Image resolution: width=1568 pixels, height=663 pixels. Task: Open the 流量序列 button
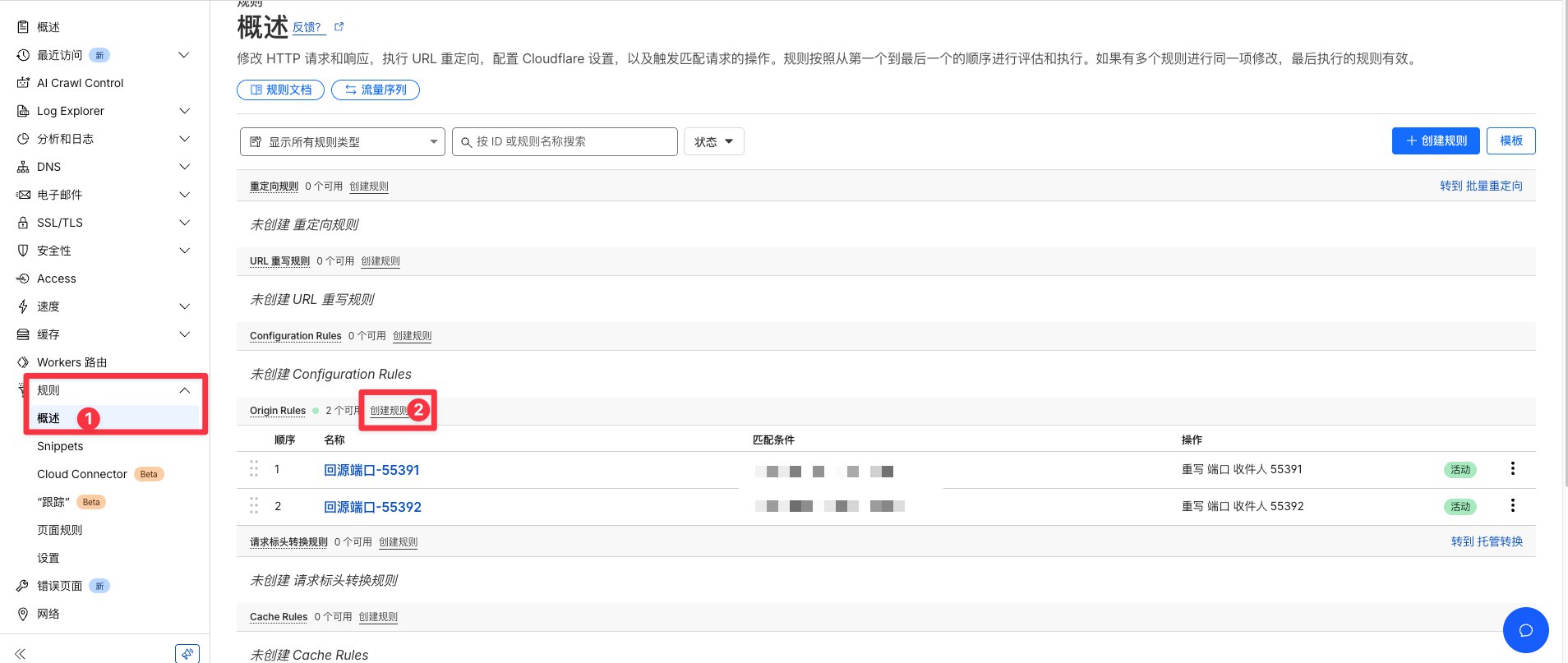376,90
